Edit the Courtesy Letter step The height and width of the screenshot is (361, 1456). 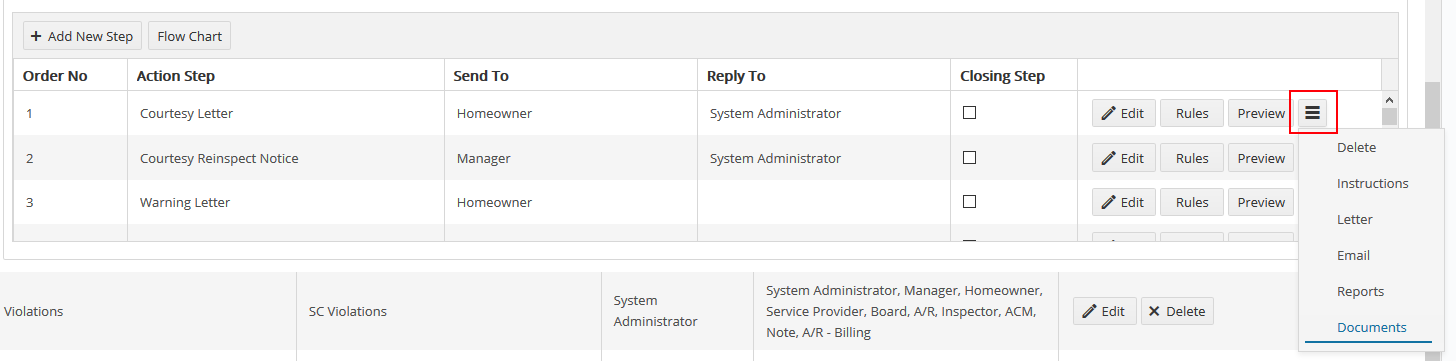coord(1123,113)
